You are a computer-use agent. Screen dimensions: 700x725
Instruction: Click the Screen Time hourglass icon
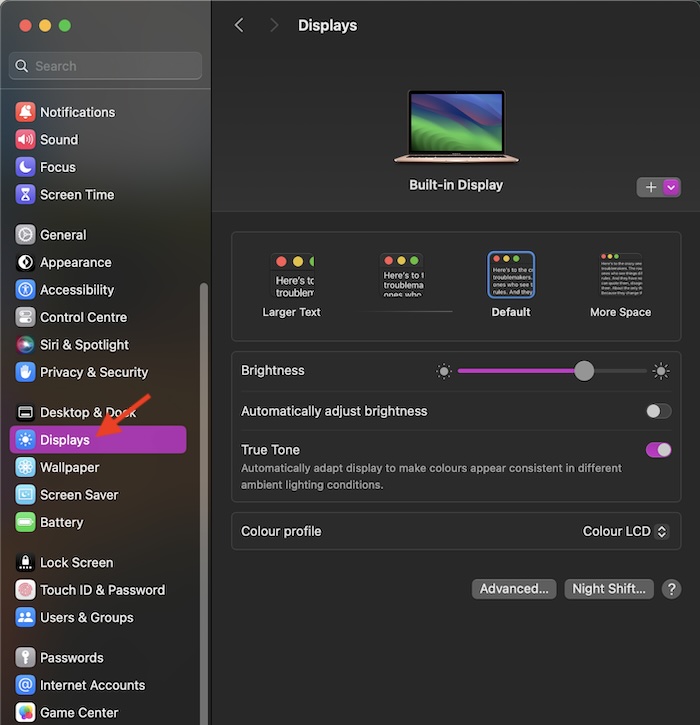[25, 195]
